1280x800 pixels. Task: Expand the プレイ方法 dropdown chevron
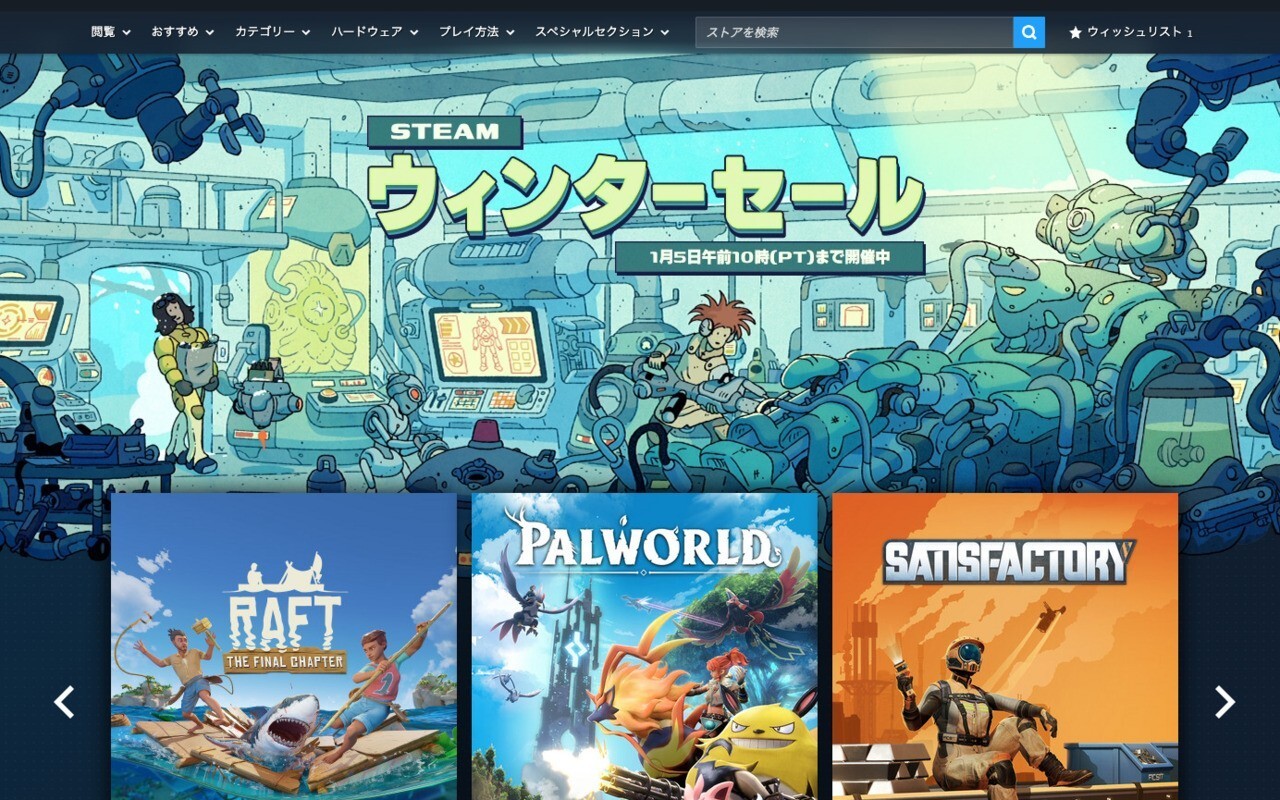510,33
